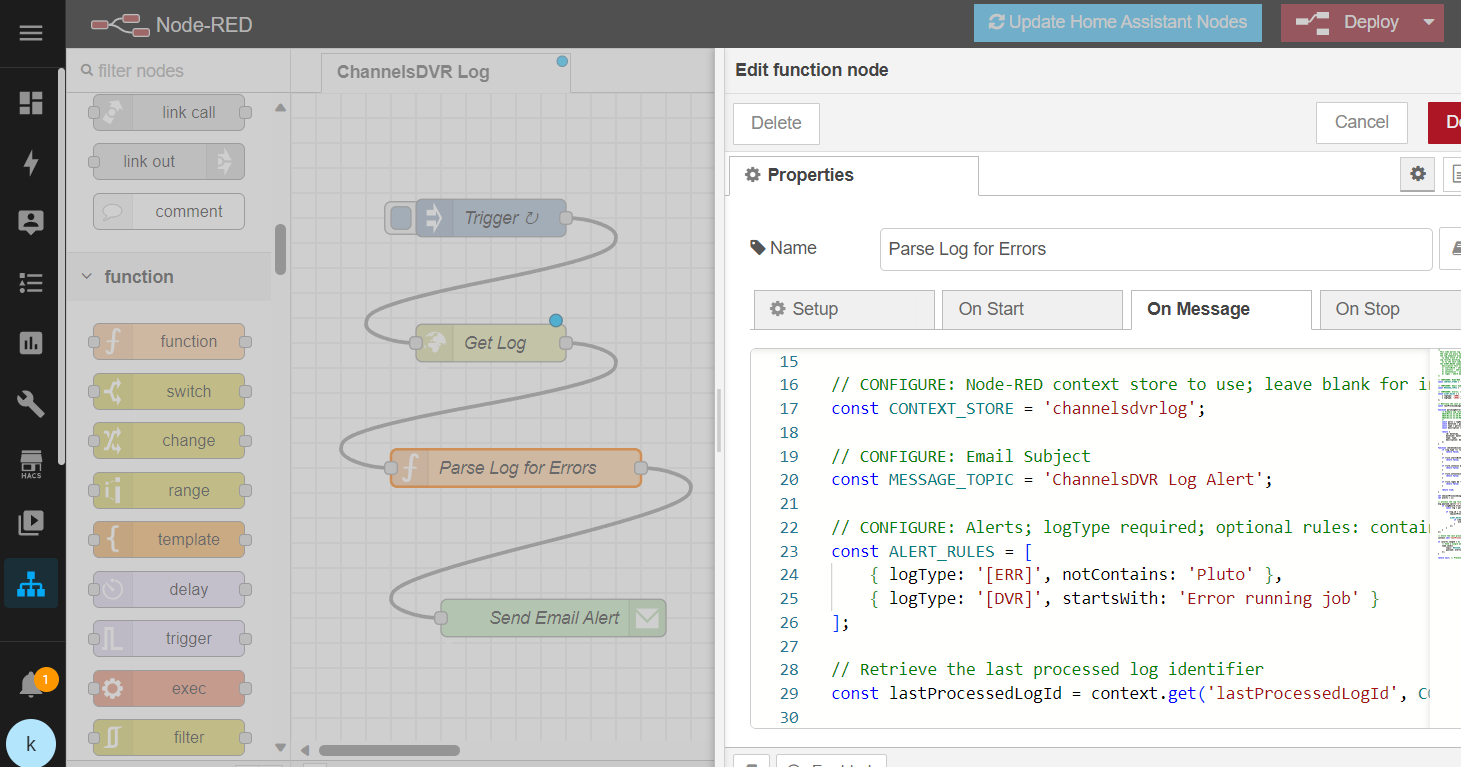Click the Name input field
1461x767 pixels.
pos(1155,249)
